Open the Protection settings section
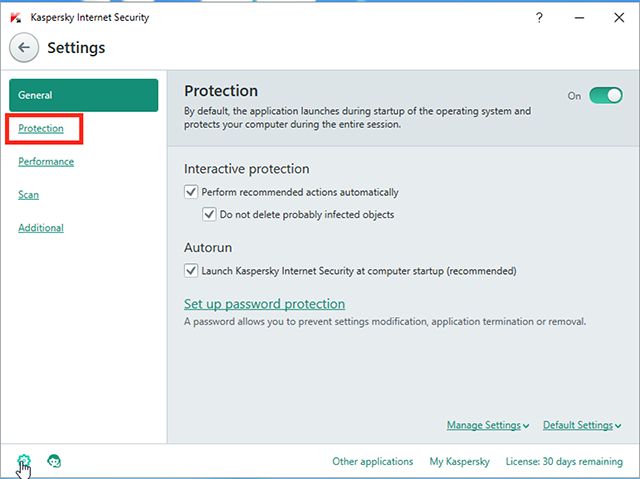Viewport: 640px width, 479px height. pos(41,128)
